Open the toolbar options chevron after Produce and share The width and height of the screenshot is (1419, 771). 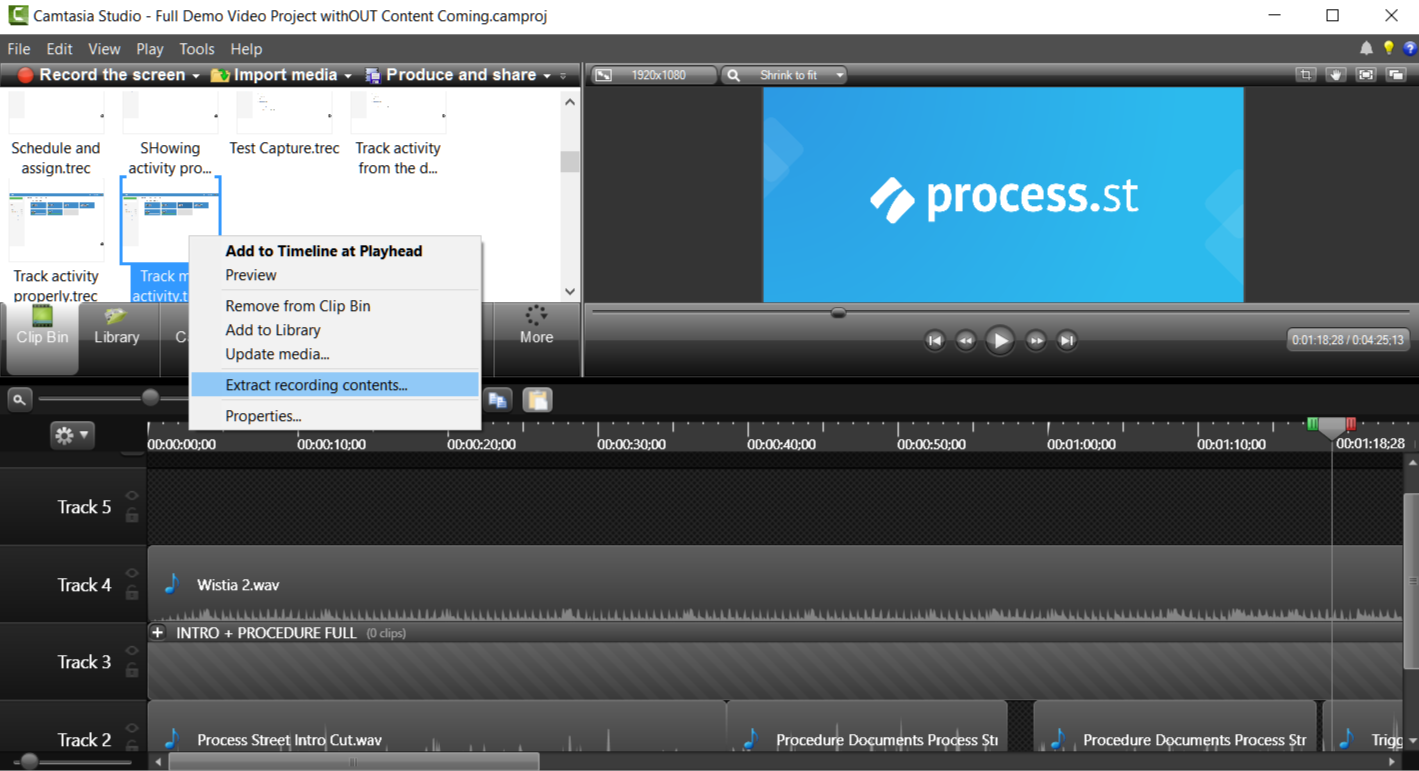563,76
